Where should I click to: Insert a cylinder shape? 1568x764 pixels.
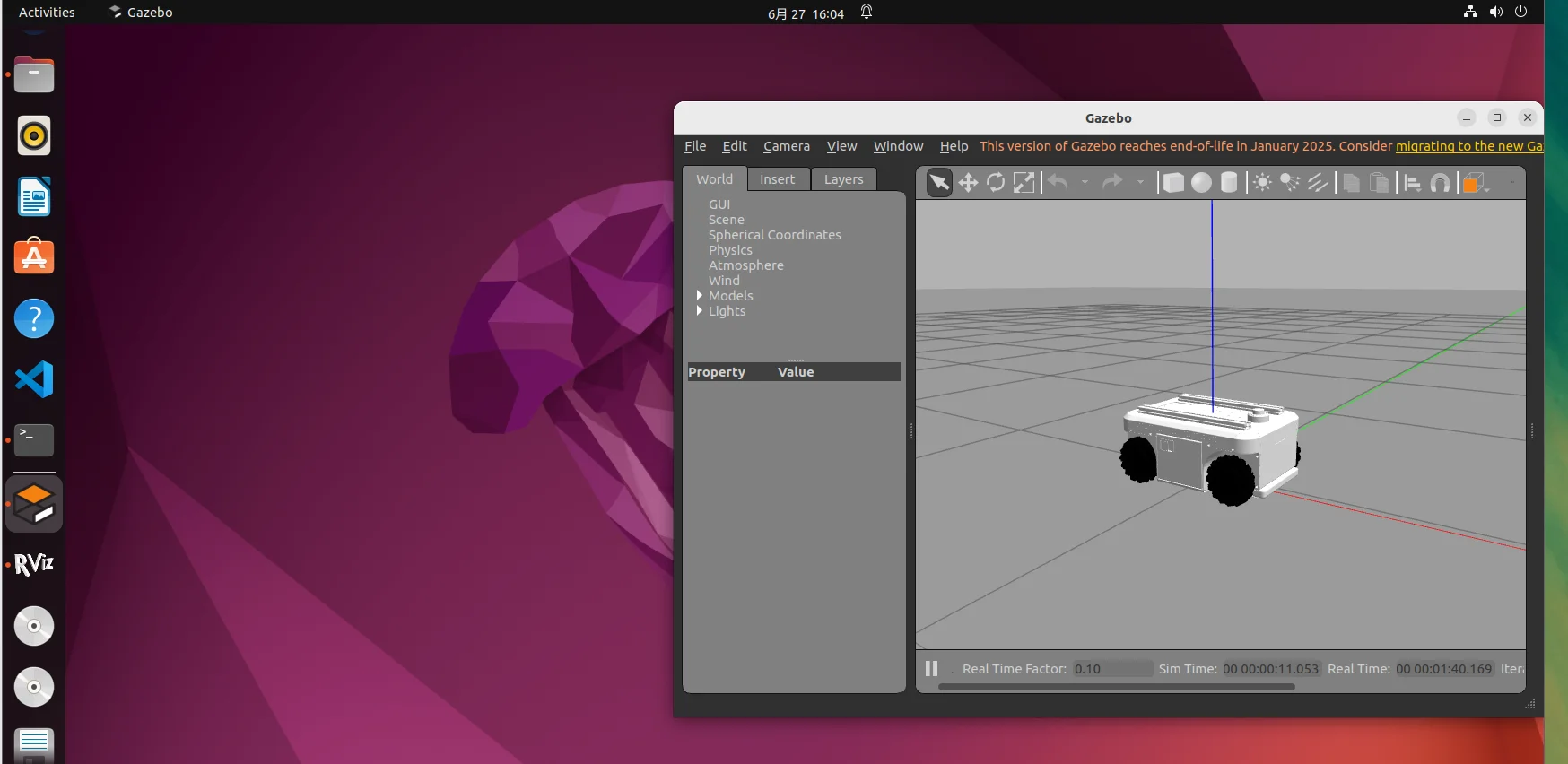tap(1229, 183)
